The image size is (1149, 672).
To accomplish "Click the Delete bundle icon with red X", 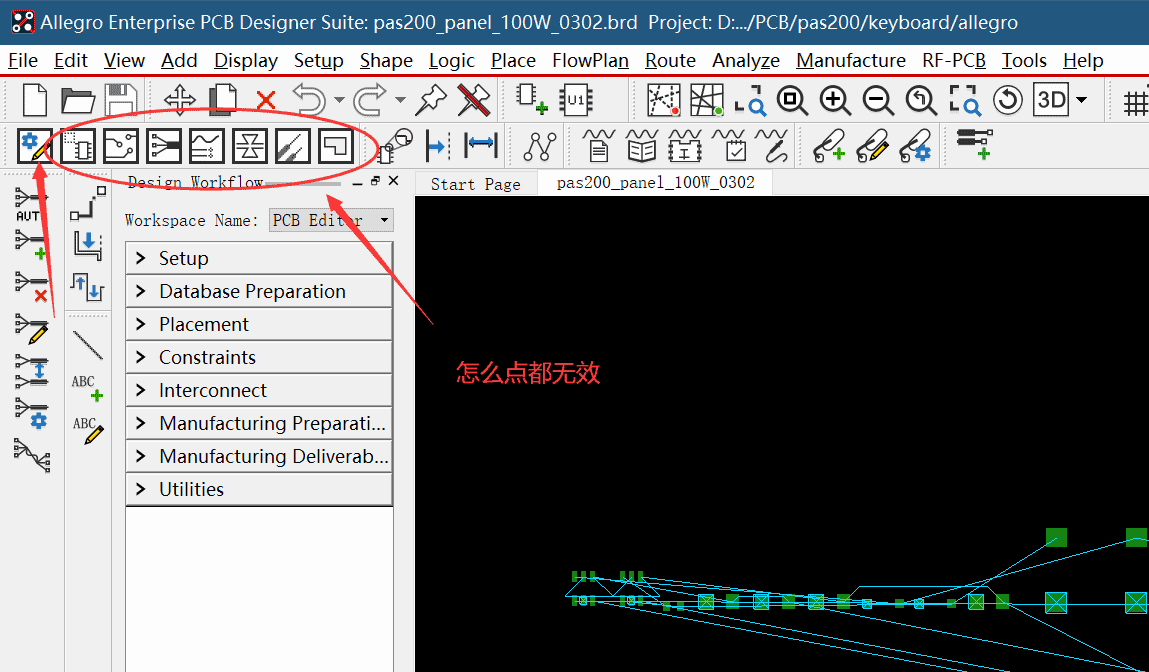I will (31, 287).
